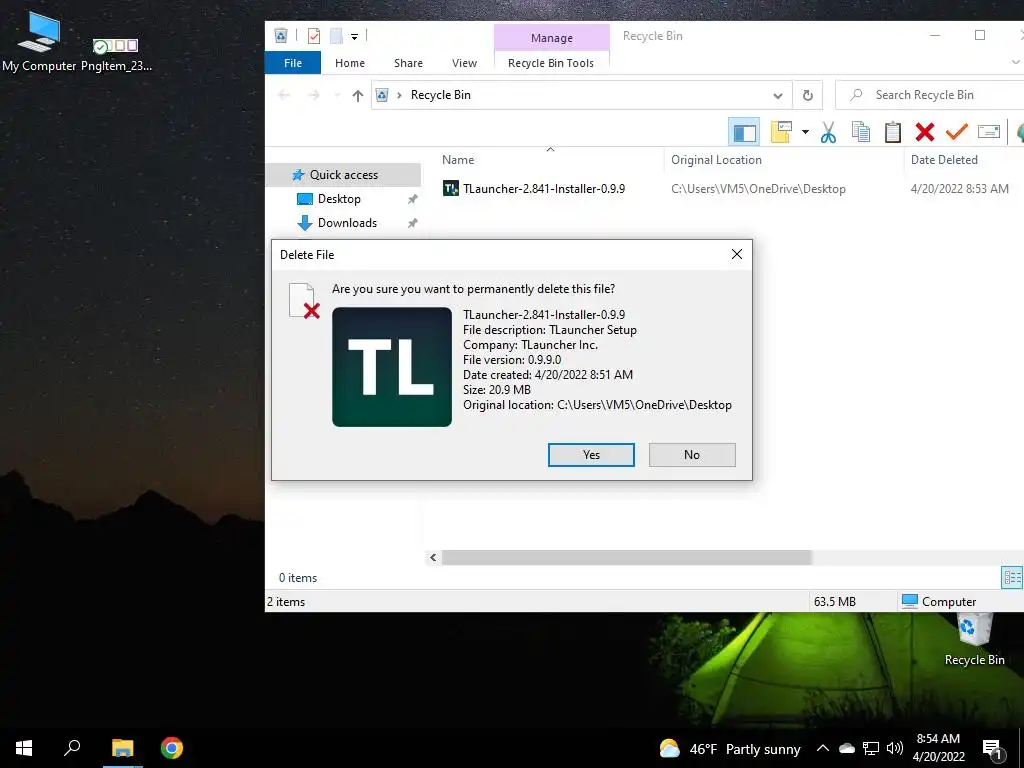This screenshot has width=1024, height=768.
Task: Open the Windows Start menu
Action: (x=24, y=748)
